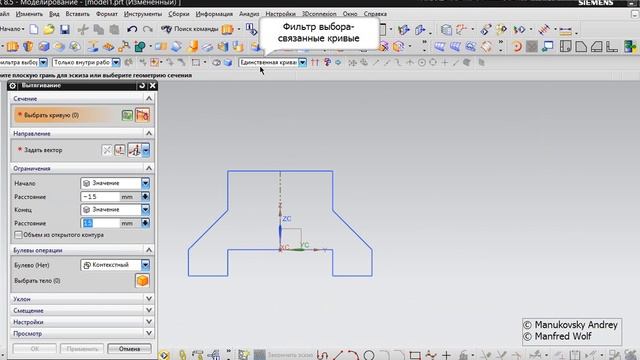
Task: Click the Save floppy disk icon
Action: [x=64, y=29]
